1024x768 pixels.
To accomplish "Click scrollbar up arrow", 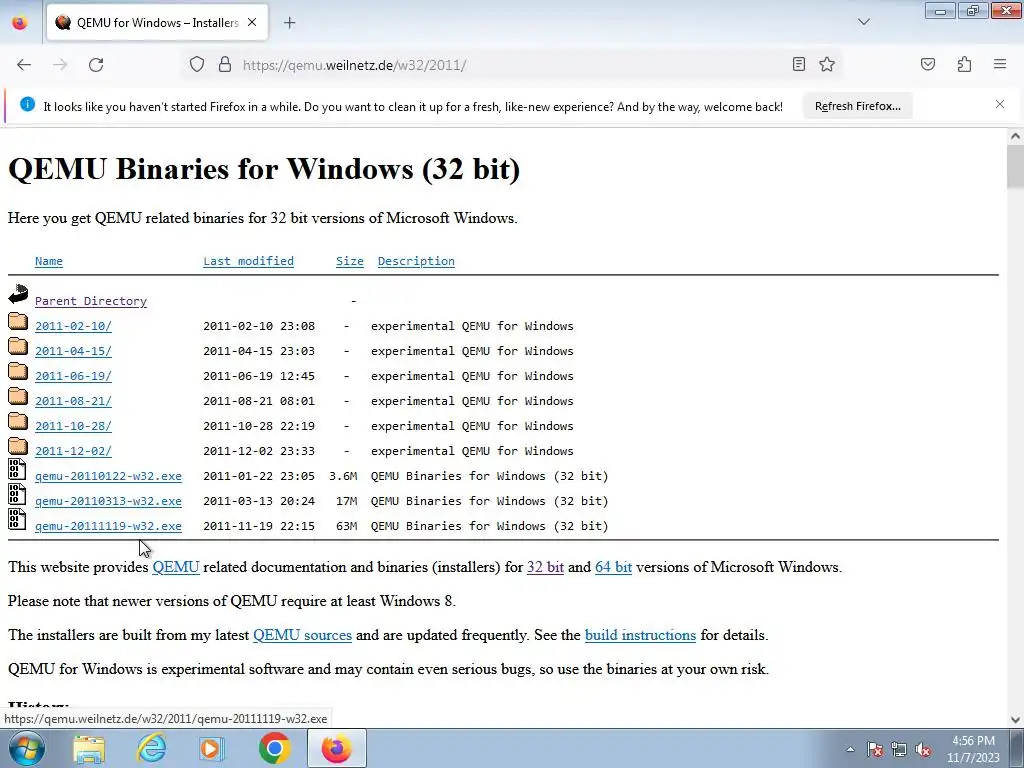I will (1015, 136).
